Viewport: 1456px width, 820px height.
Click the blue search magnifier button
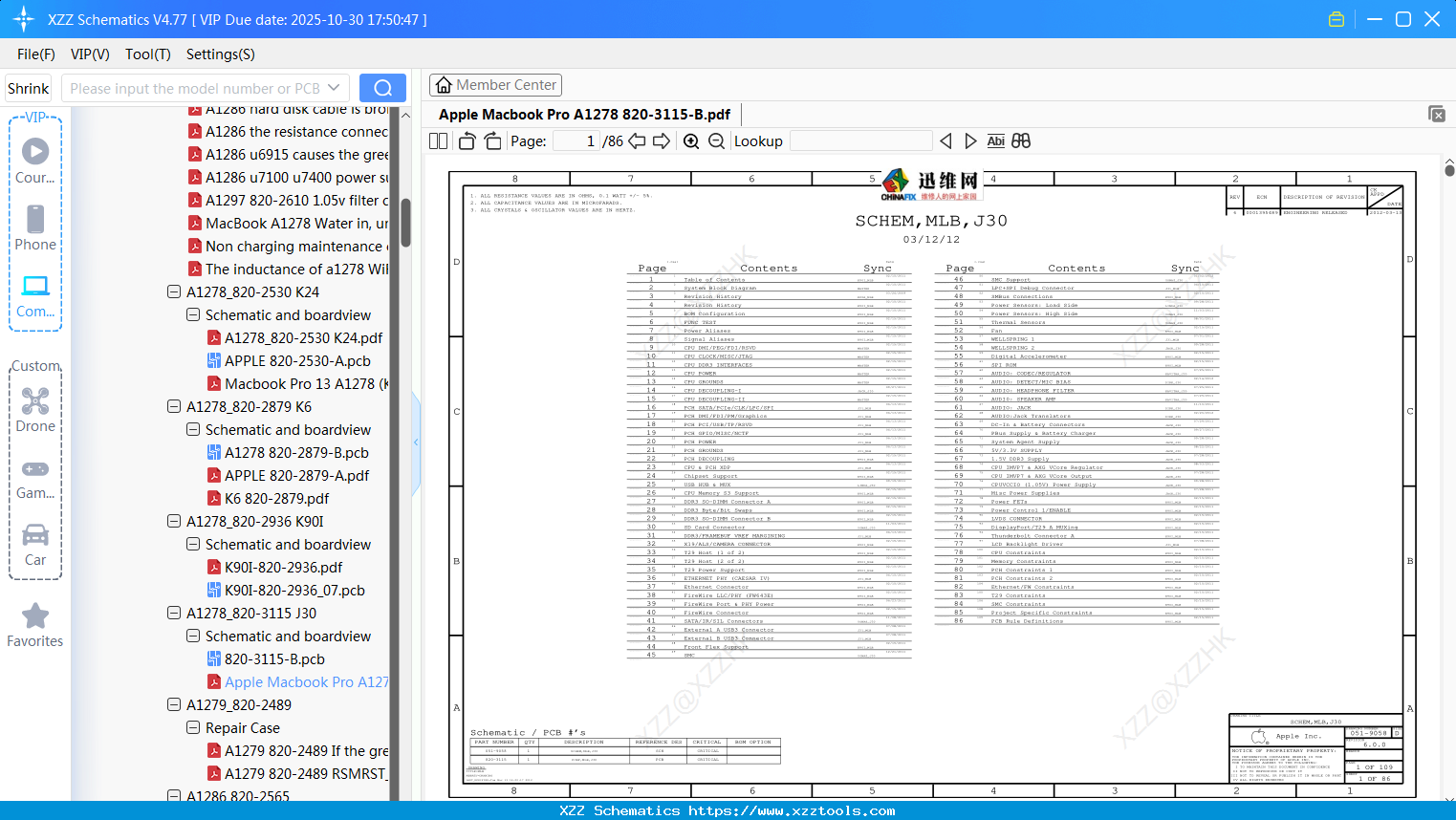click(x=382, y=88)
